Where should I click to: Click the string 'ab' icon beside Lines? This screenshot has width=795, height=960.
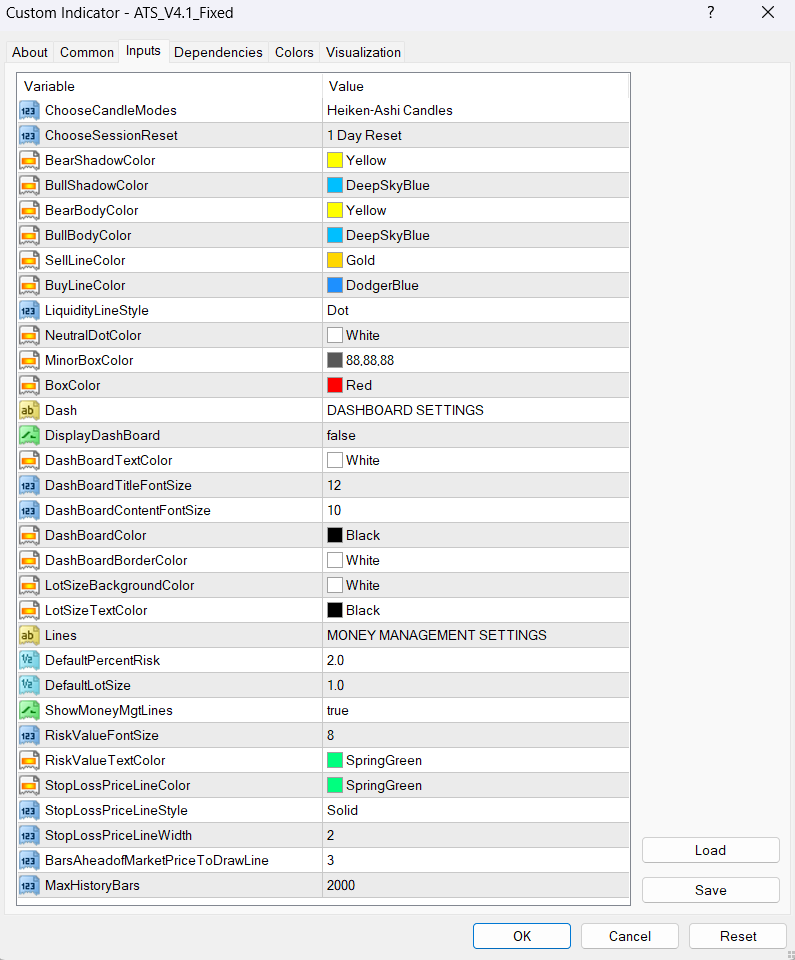(x=29, y=635)
